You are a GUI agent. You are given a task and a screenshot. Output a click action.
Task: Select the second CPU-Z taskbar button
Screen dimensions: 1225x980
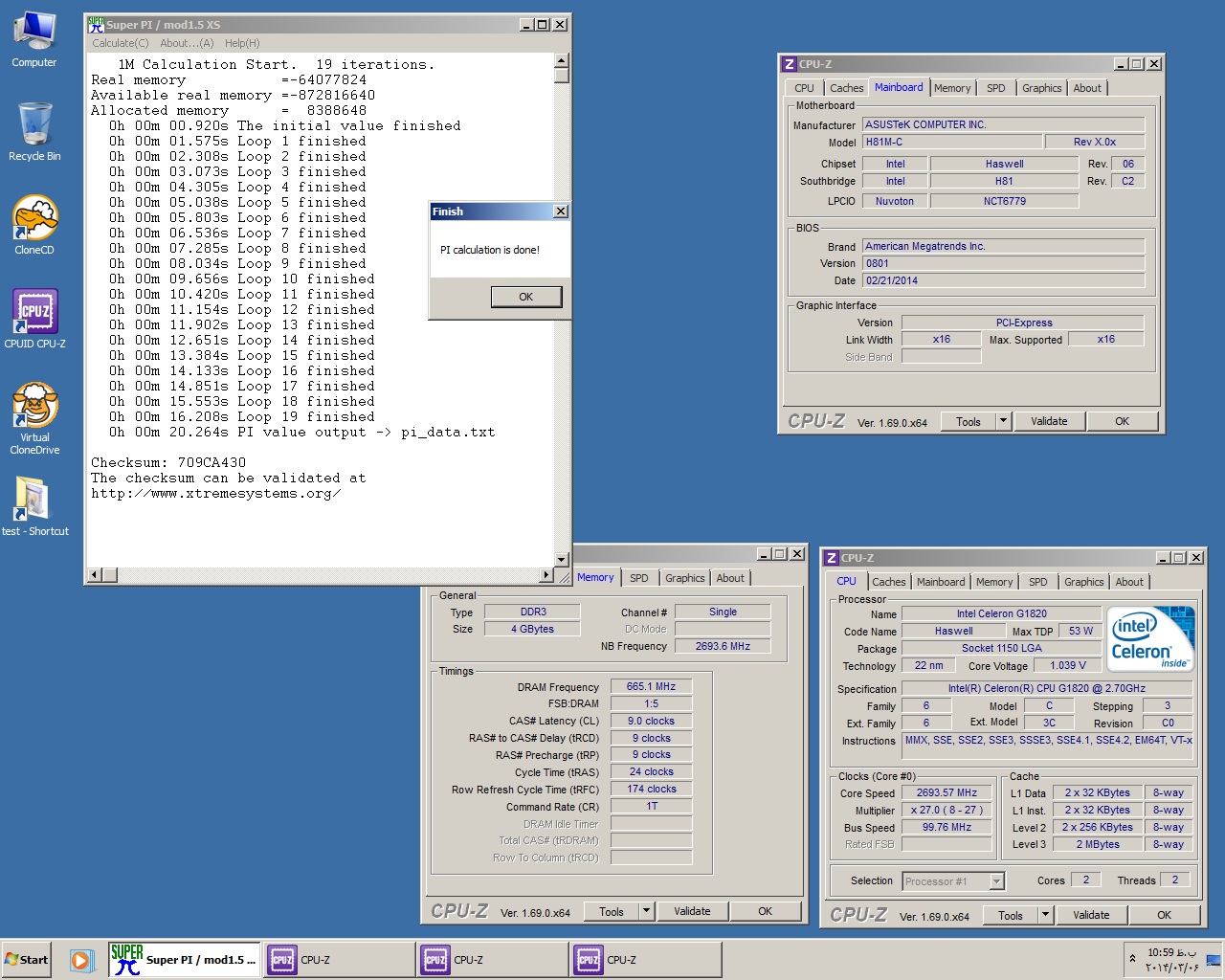491,960
